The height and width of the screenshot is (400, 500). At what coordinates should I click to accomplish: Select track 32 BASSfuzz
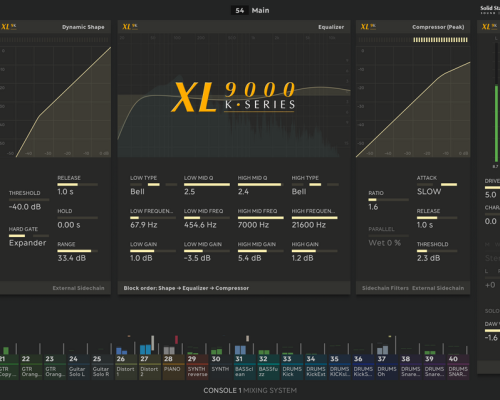pyautogui.click(x=268, y=367)
